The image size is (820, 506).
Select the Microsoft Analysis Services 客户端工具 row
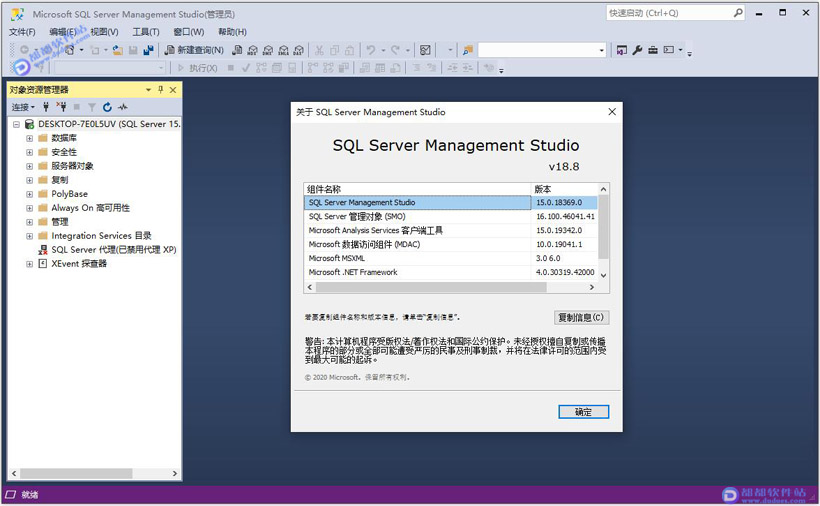450,231
